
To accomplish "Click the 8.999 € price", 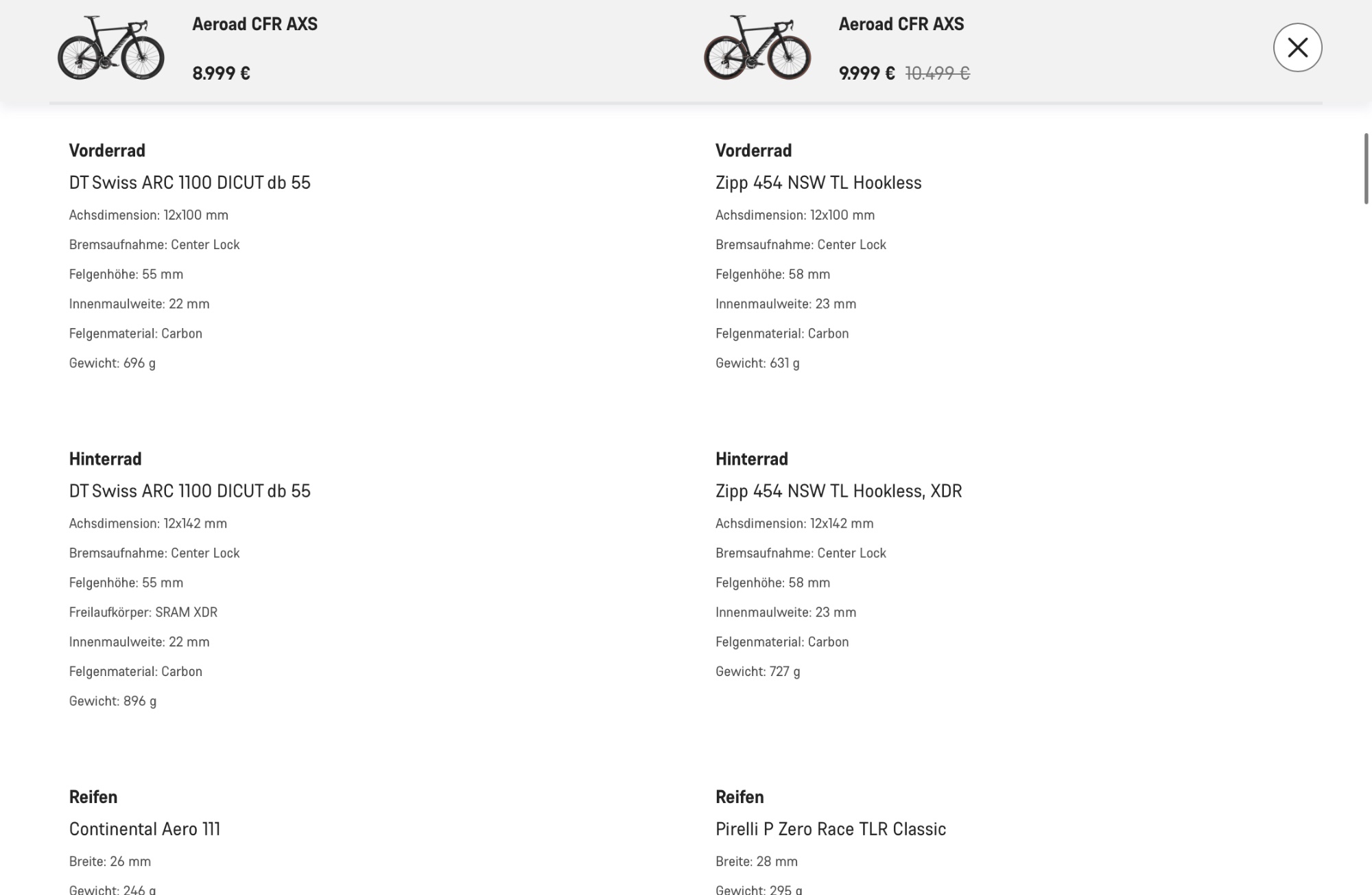I will 221,73.
